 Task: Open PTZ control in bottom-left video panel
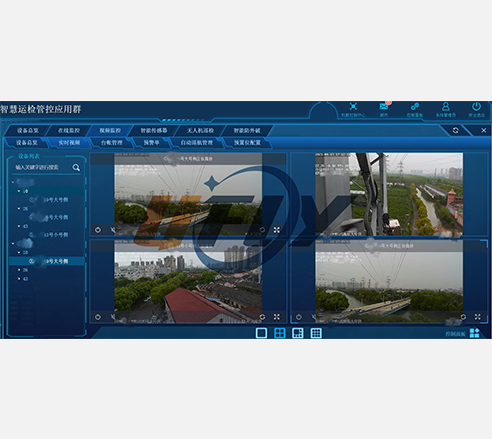tap(98, 317)
